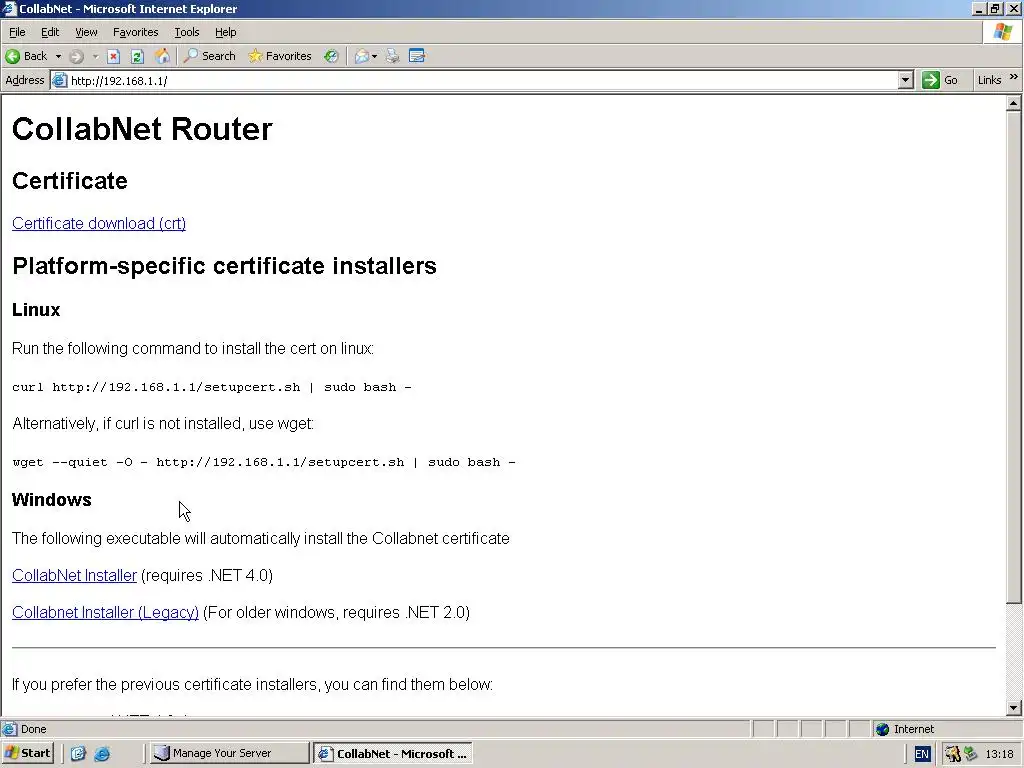Open the Forward history dropdown arrow
Image resolution: width=1024 pixels, height=768 pixels.
95,56
